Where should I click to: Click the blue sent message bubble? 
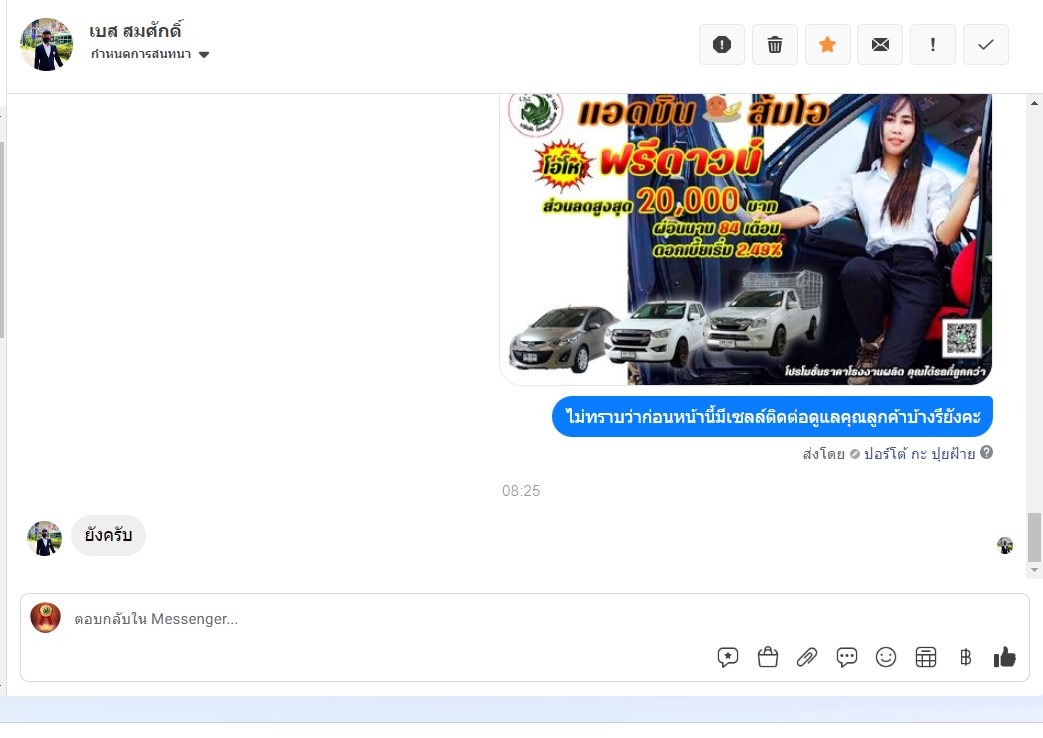coord(772,417)
